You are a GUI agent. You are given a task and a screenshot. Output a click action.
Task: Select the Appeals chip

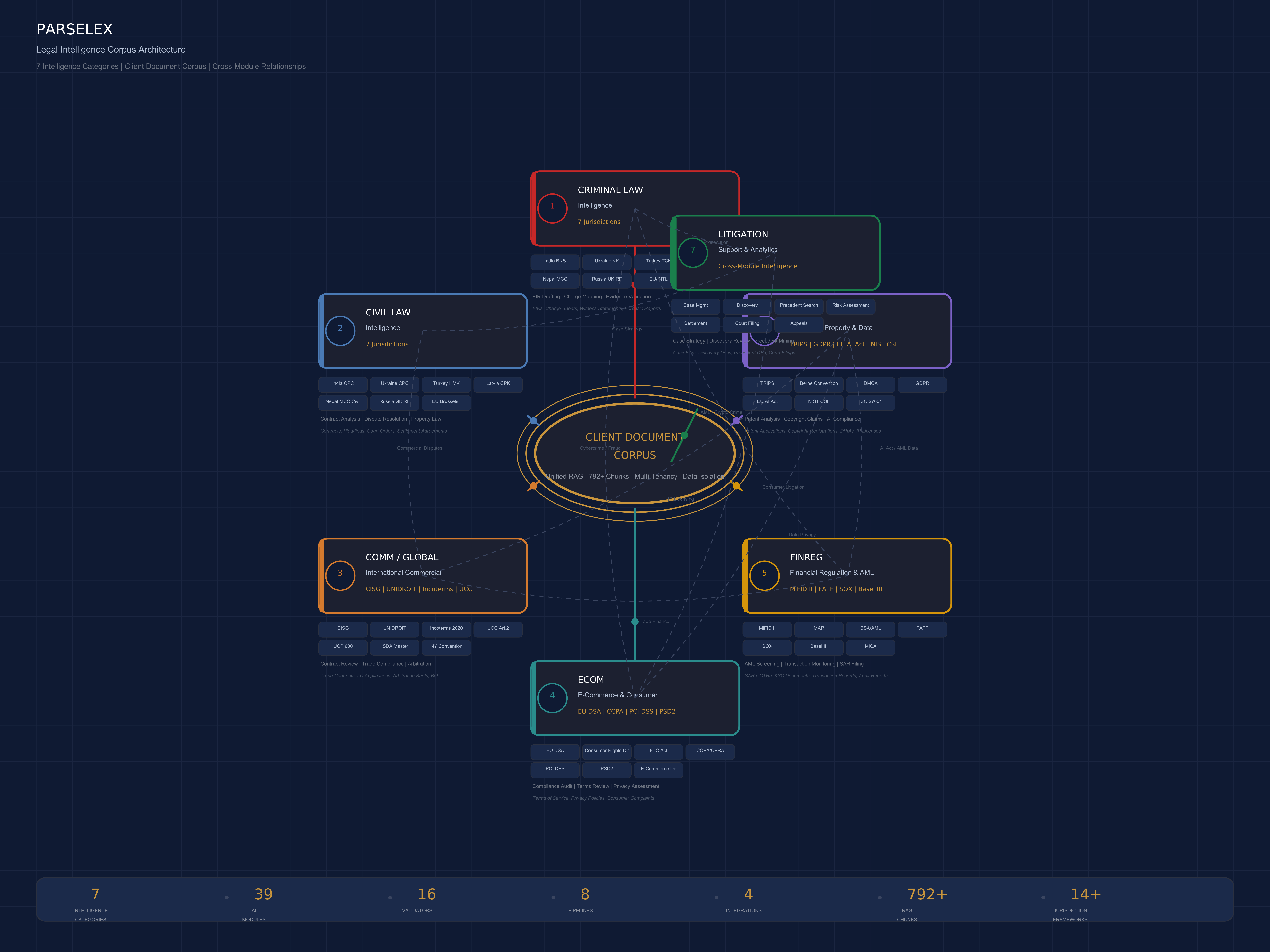[799, 325]
